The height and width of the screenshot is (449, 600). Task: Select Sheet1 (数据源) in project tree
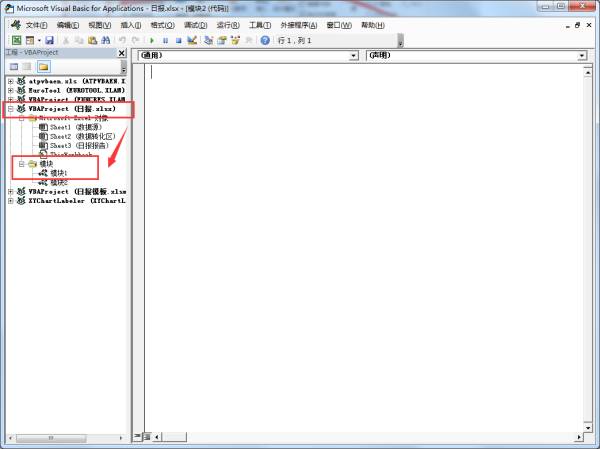pyautogui.click(x=71, y=127)
